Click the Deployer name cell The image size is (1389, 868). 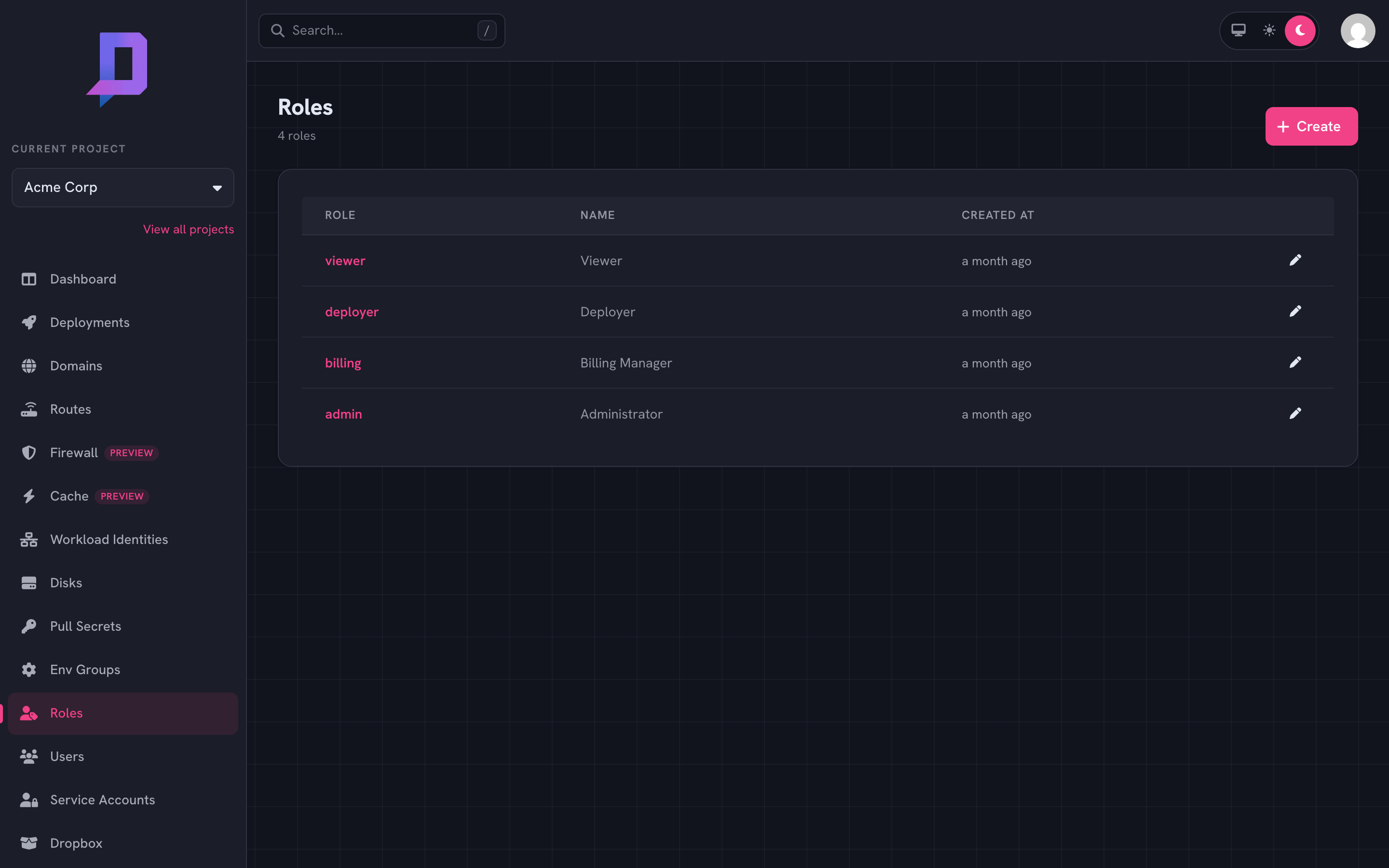(607, 312)
